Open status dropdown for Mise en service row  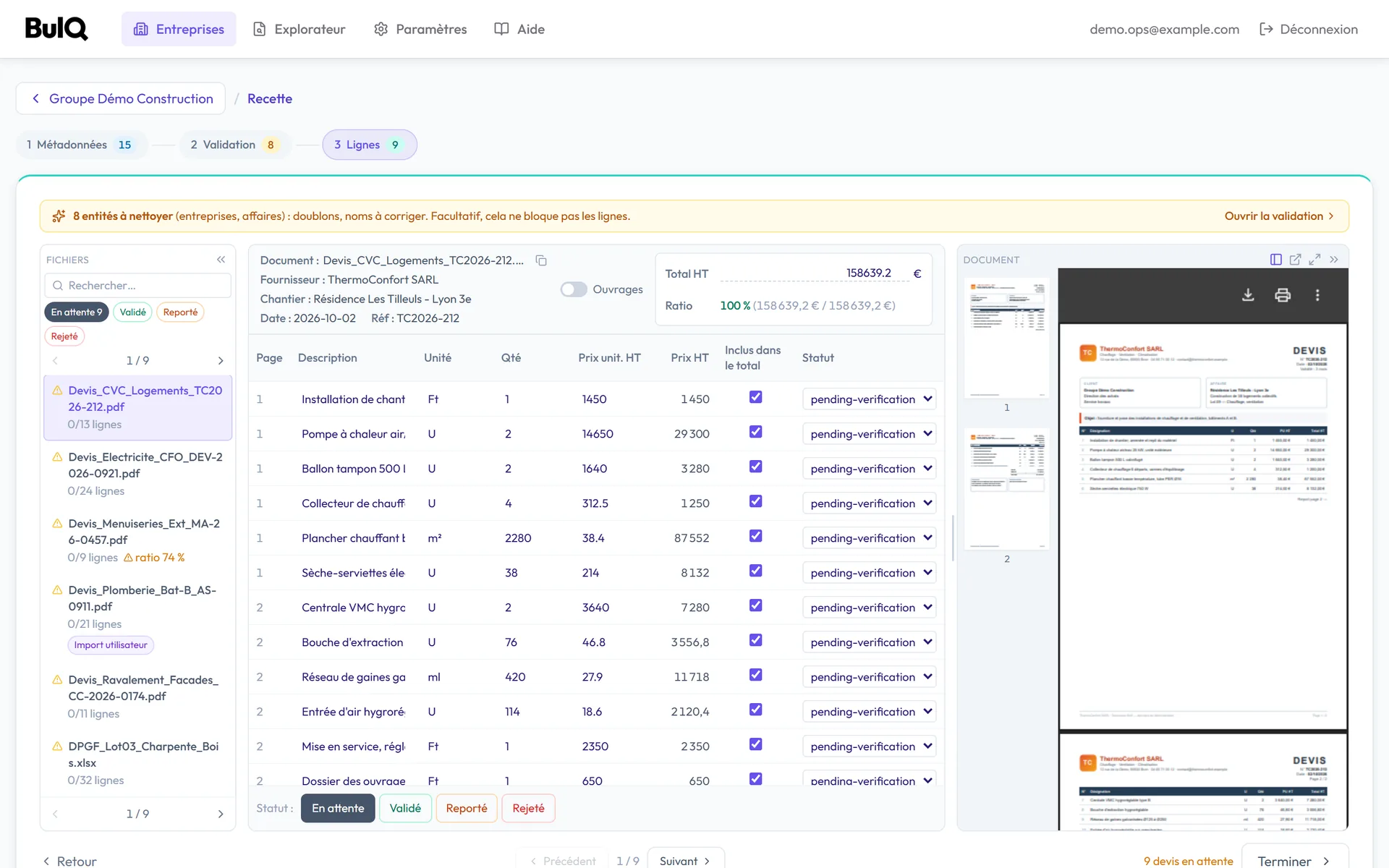[869, 746]
